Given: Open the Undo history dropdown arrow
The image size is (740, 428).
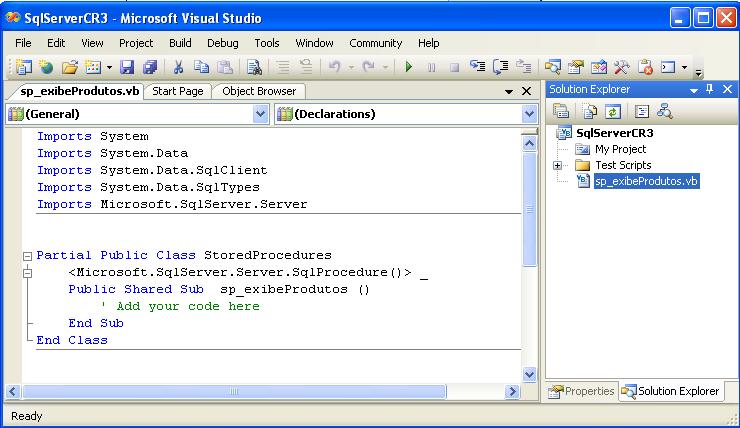Looking at the screenshot, I should (351, 67).
